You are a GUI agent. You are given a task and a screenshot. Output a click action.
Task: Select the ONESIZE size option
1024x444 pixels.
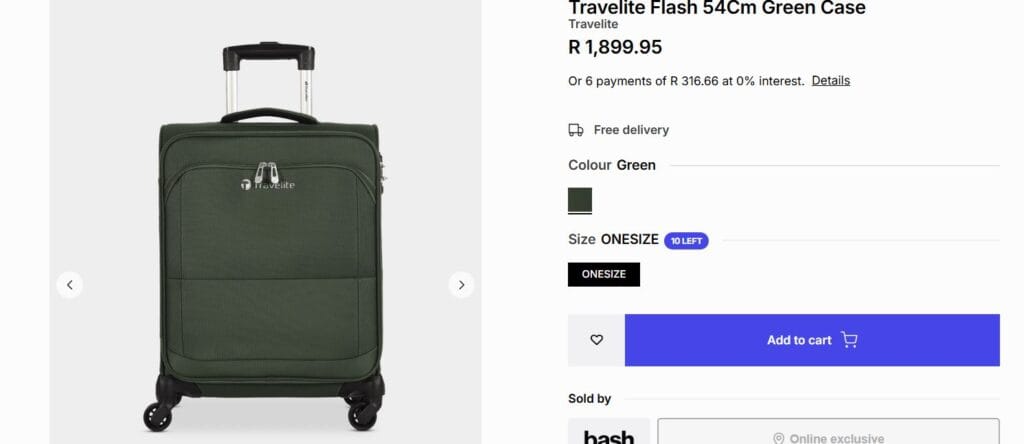604,274
